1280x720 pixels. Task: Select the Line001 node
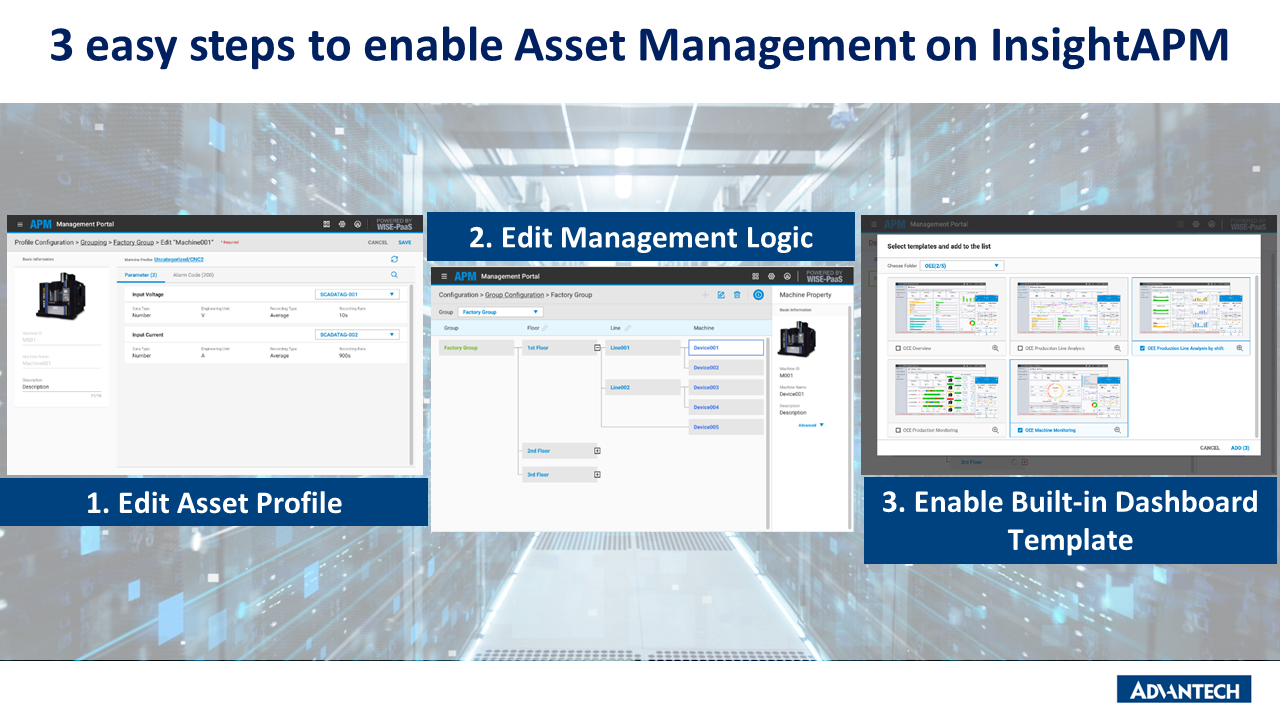(x=644, y=348)
